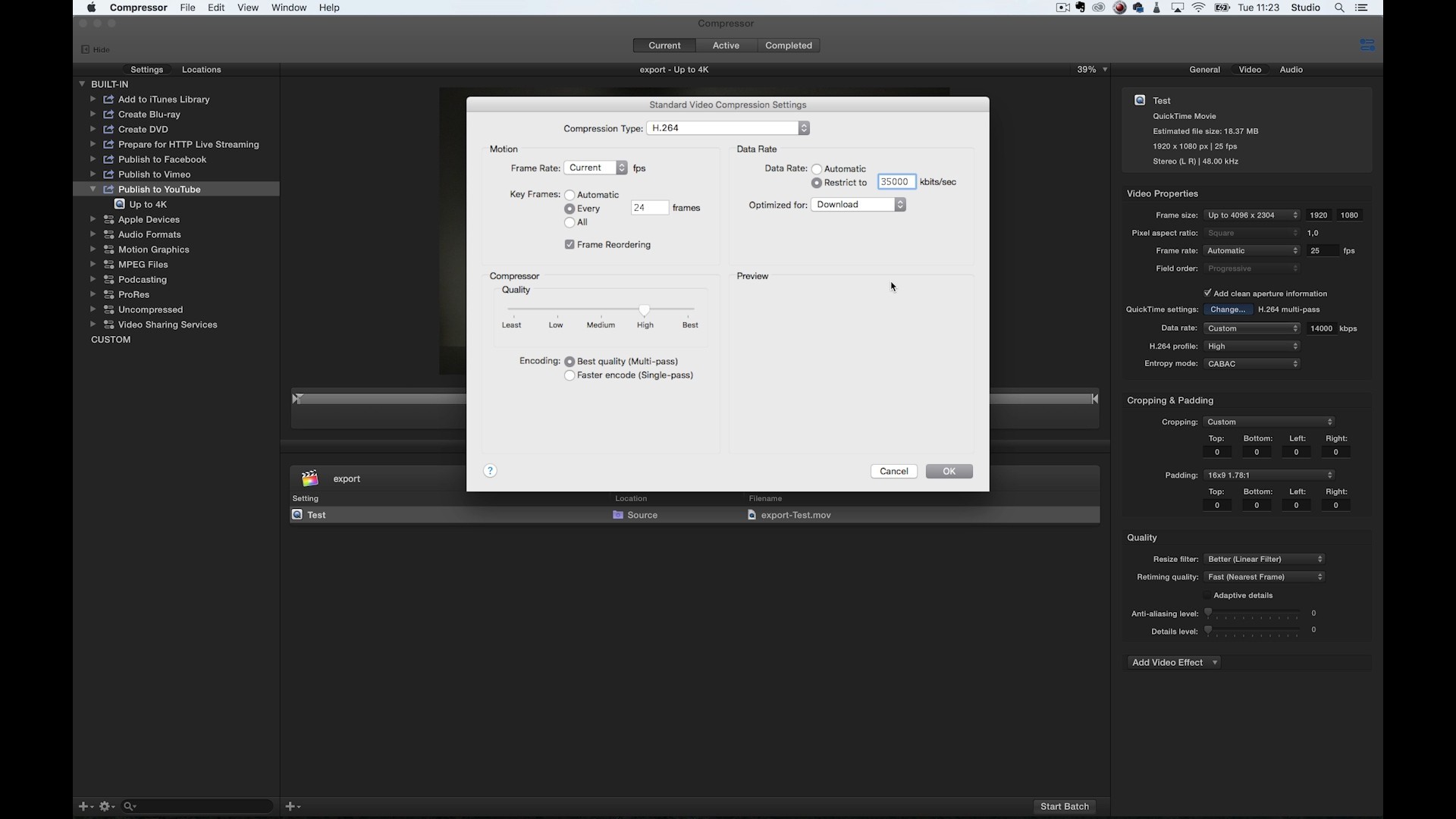
Task: Click the Add Video Effect button
Action: click(1174, 662)
